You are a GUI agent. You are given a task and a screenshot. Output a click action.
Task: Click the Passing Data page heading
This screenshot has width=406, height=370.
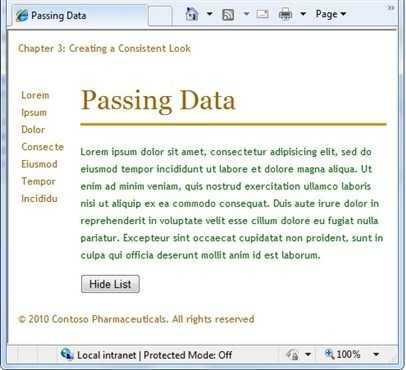pyautogui.click(x=158, y=100)
